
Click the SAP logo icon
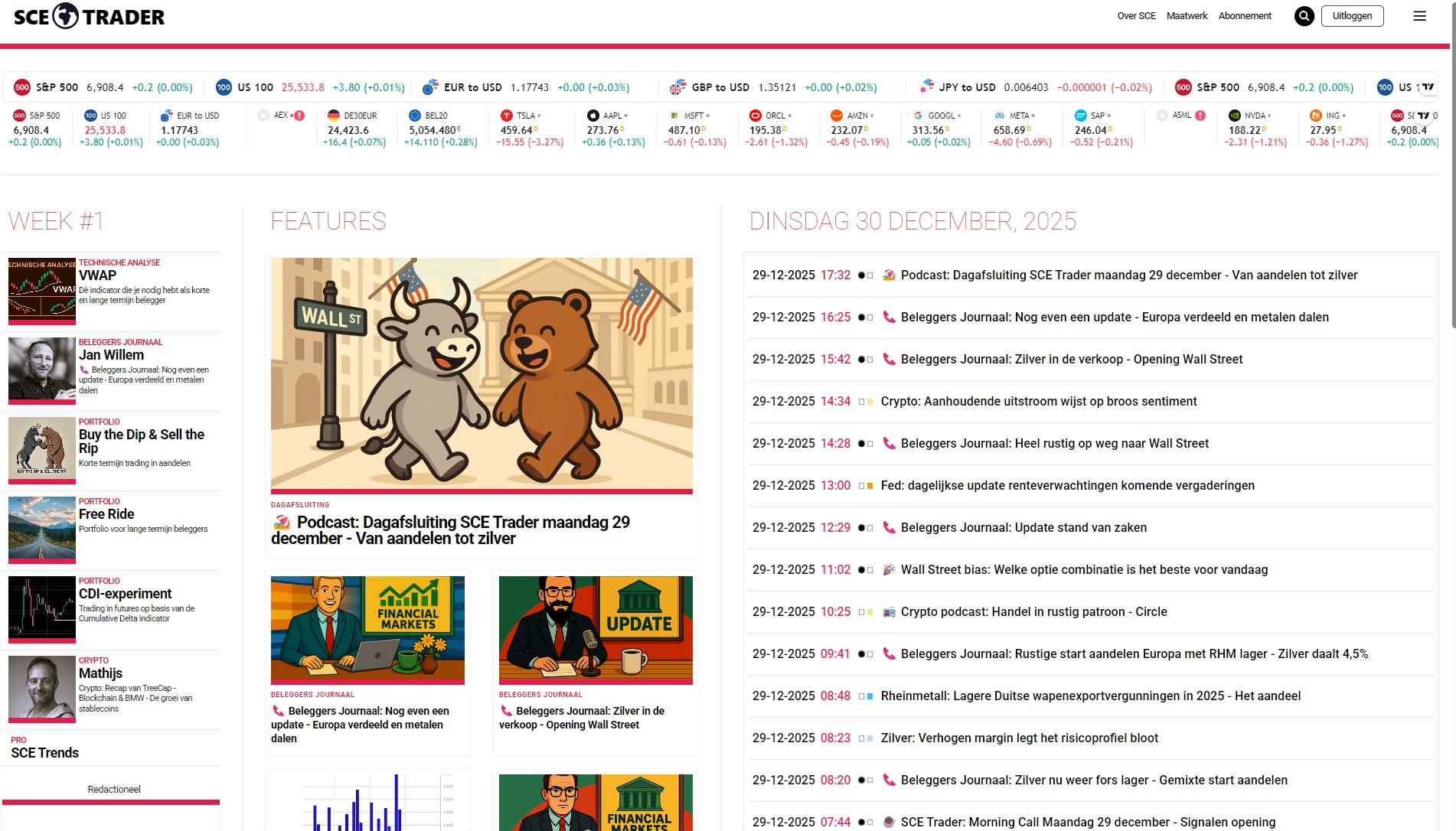[1080, 116]
